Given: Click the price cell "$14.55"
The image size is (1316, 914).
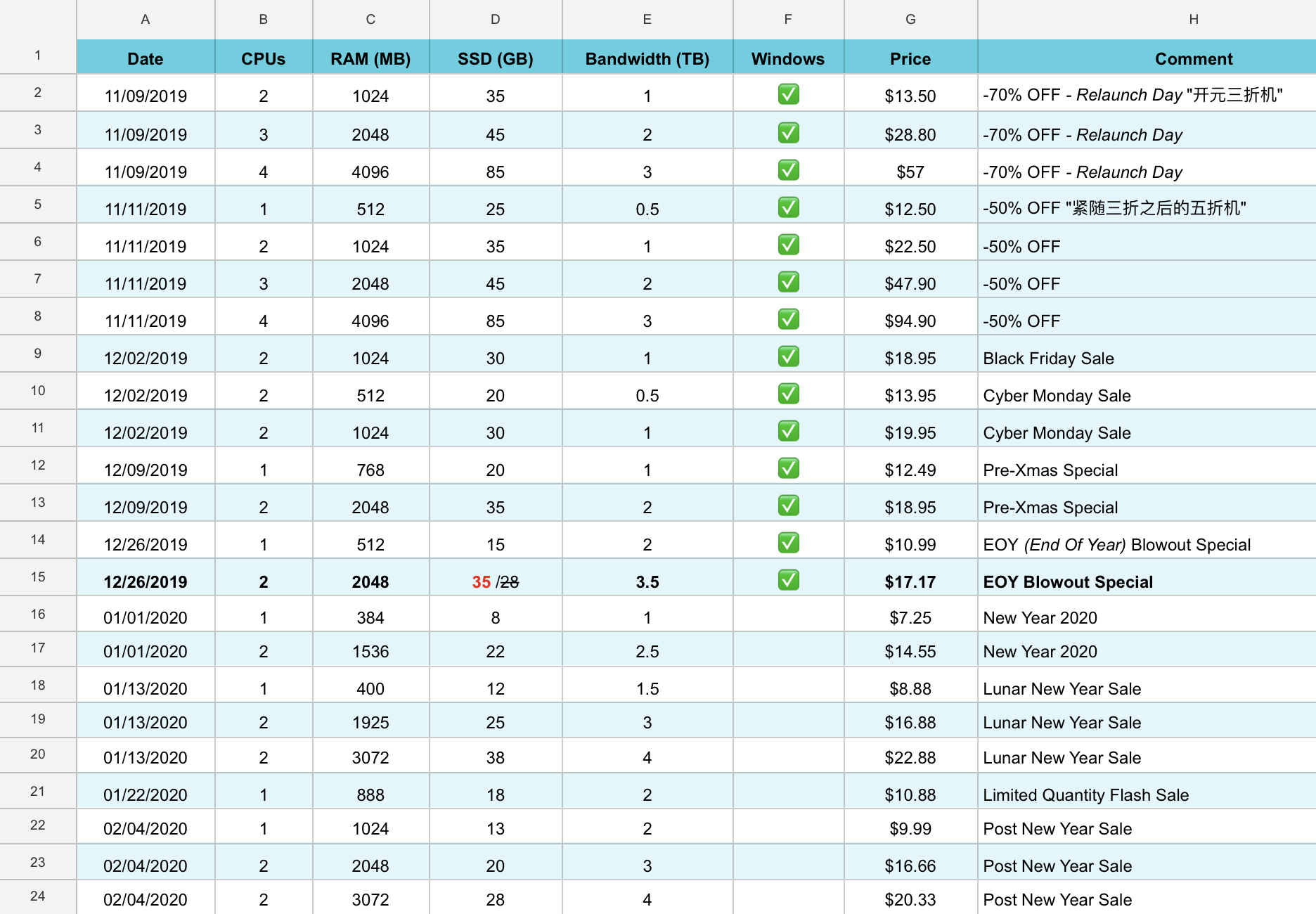Looking at the screenshot, I should (910, 650).
